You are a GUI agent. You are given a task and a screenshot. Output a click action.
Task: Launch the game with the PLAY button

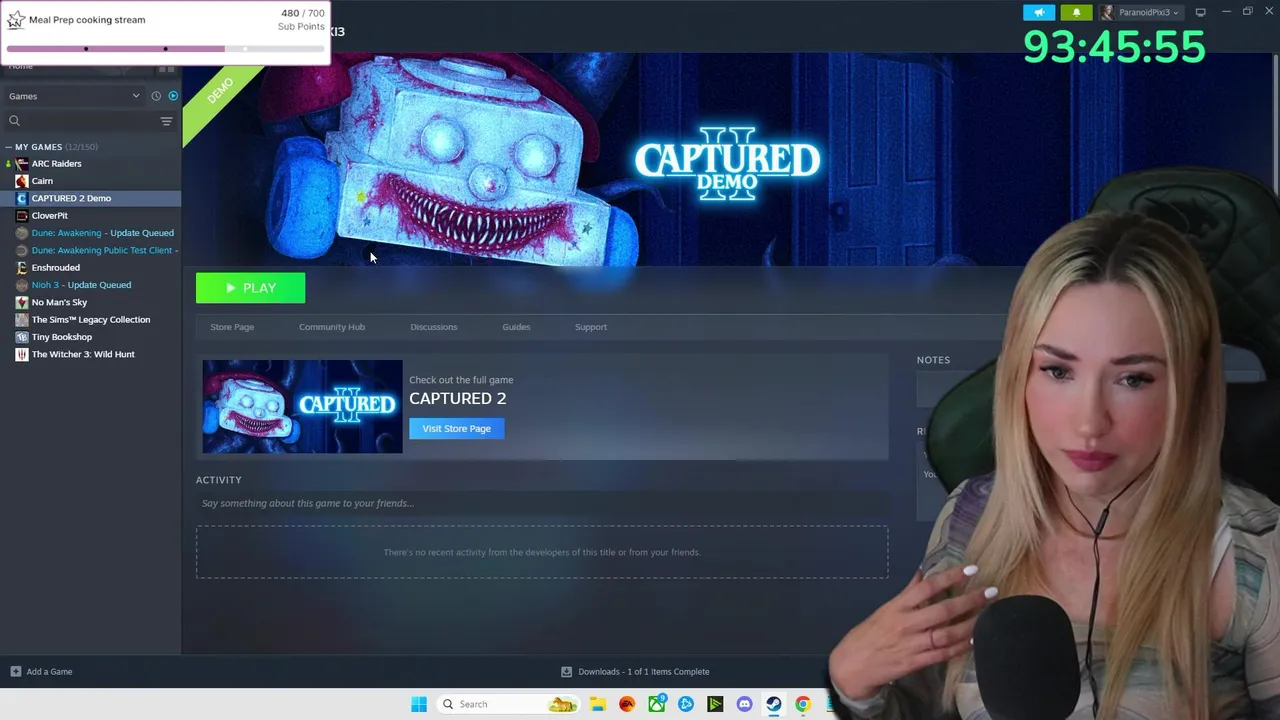[250, 288]
